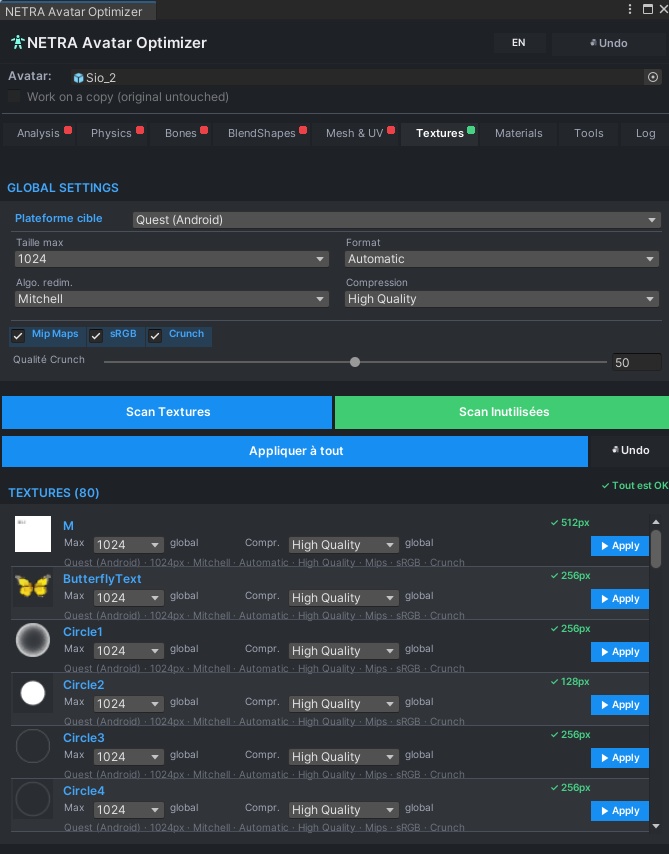Apply settings to ButterflyText texture
Image resolution: width=669 pixels, height=854 pixels.
[x=620, y=599]
